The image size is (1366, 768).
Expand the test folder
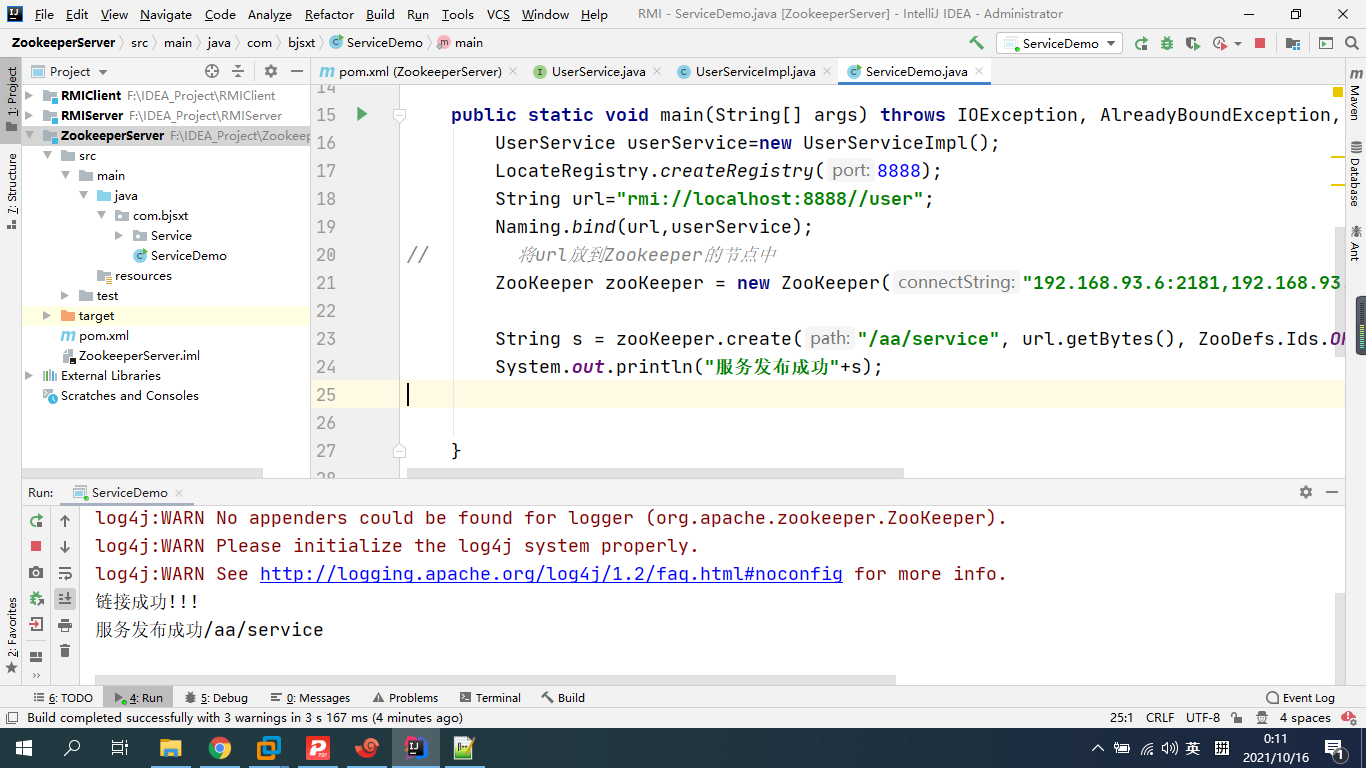pyautogui.click(x=65, y=295)
